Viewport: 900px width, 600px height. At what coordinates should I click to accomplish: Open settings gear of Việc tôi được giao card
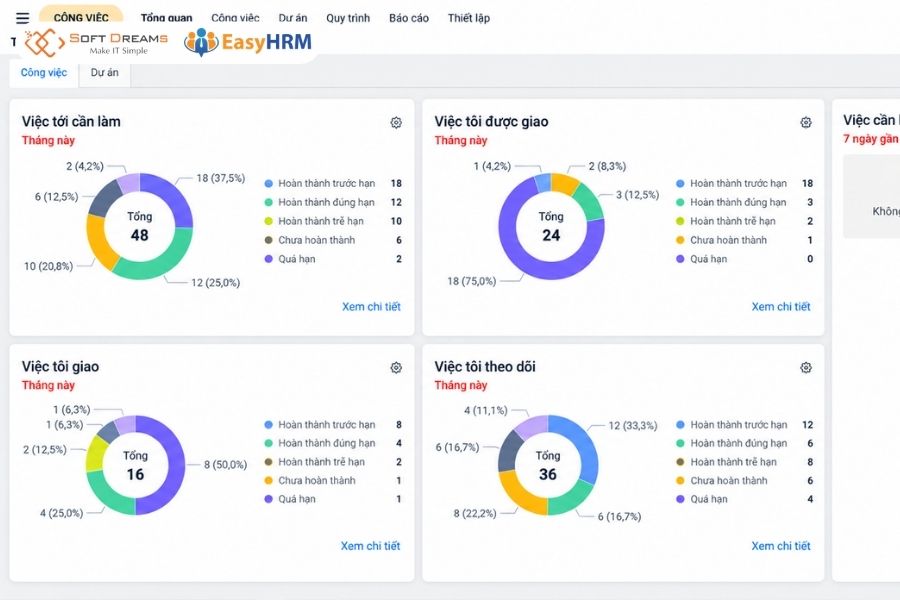click(x=806, y=122)
